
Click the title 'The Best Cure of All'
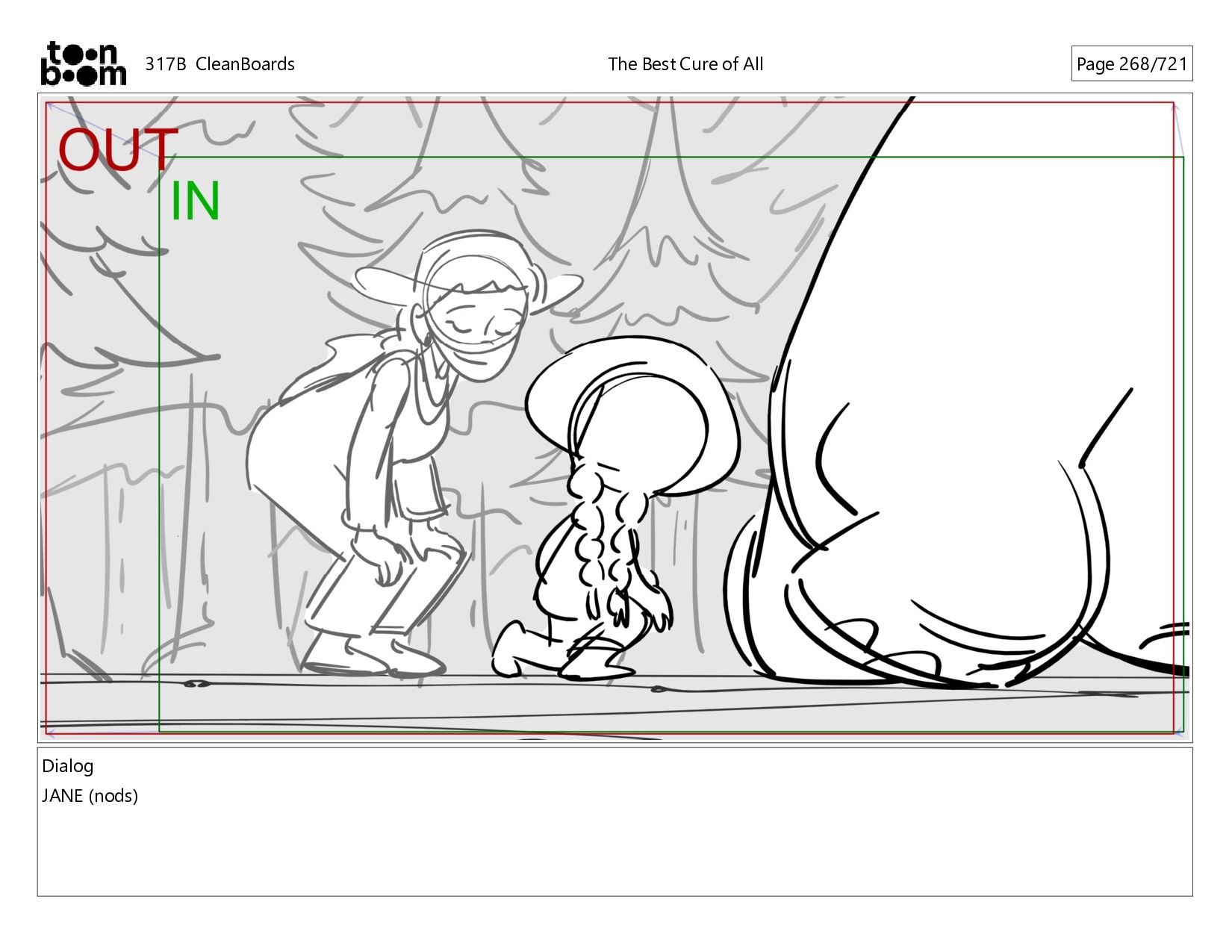tap(685, 64)
